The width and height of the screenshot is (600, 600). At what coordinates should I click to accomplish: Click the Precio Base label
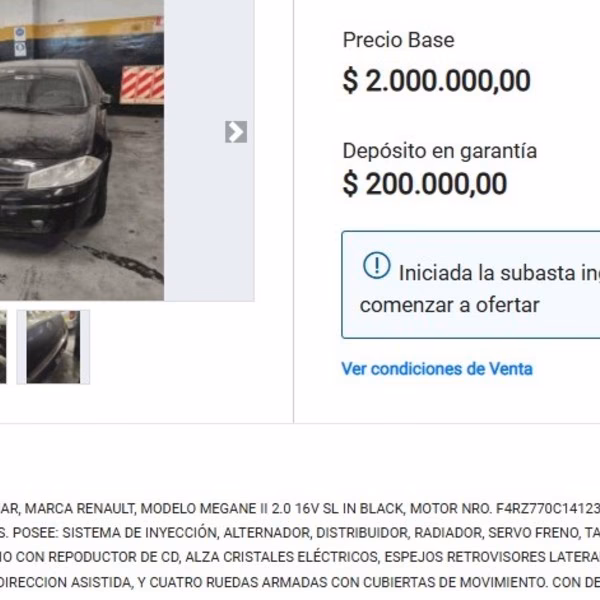[x=398, y=40]
